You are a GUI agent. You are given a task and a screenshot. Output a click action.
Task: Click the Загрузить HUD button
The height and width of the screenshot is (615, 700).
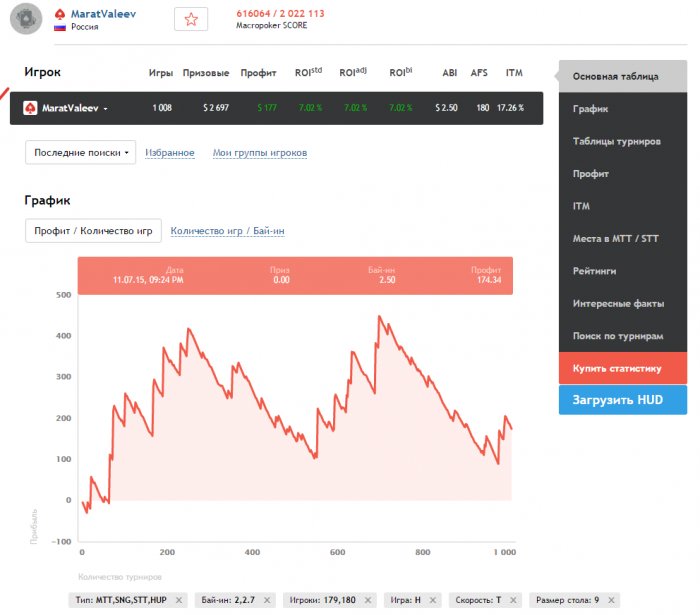(x=623, y=400)
